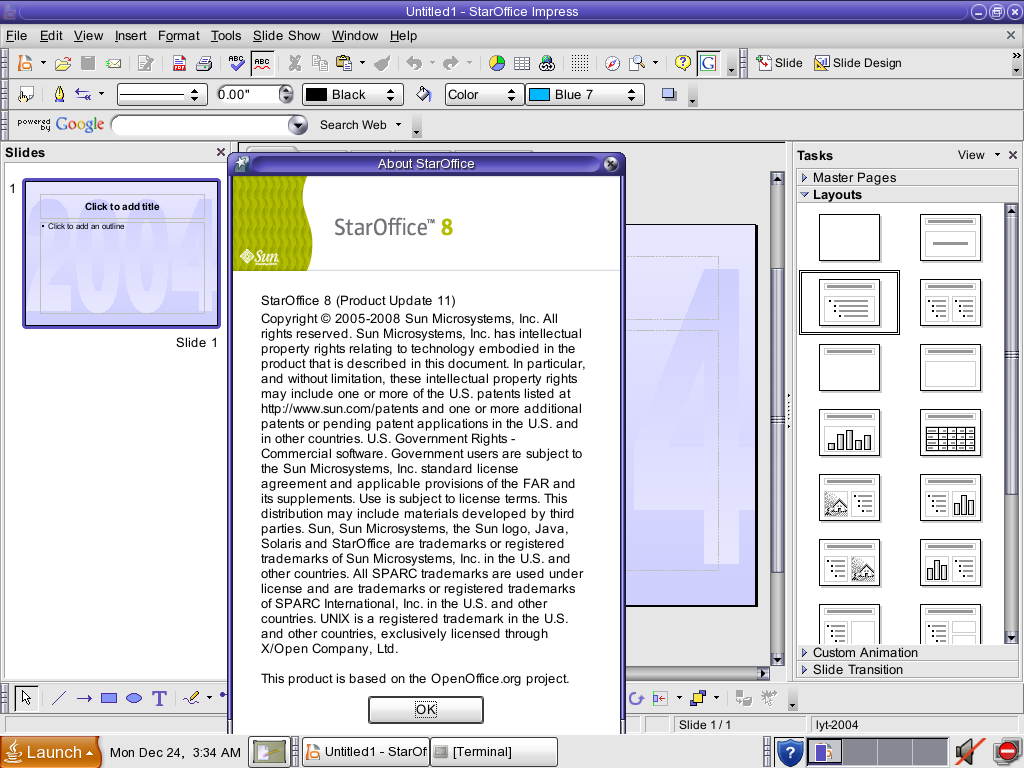1024x768 pixels.
Task: Switch to the Terminal taskbar window
Action: pos(494,752)
